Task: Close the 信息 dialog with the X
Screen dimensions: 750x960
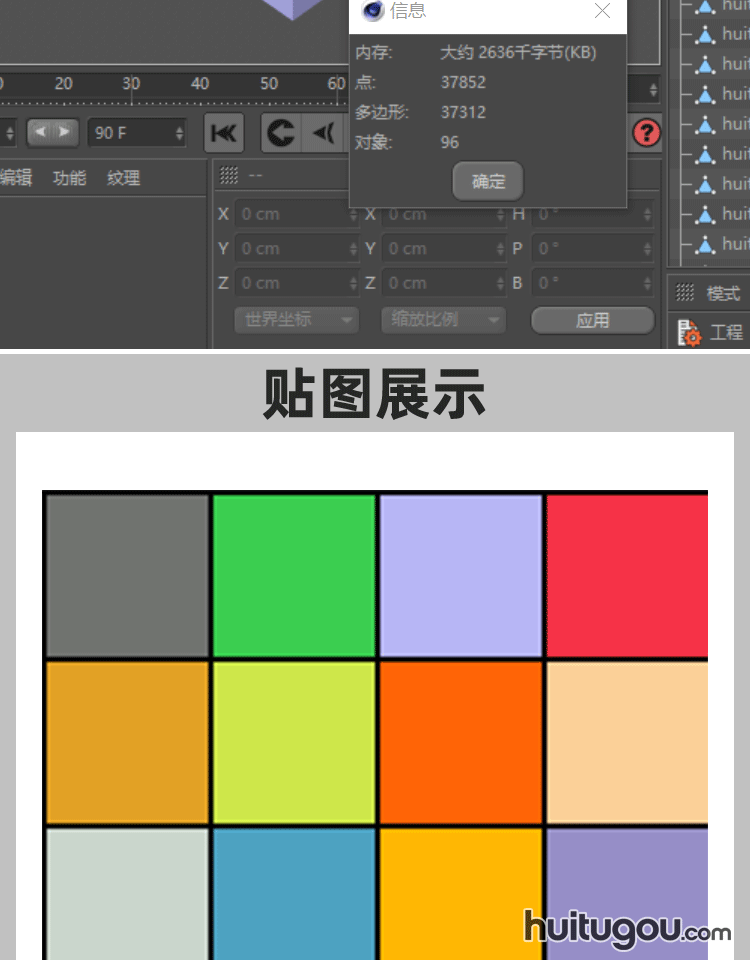Action: pos(602,10)
